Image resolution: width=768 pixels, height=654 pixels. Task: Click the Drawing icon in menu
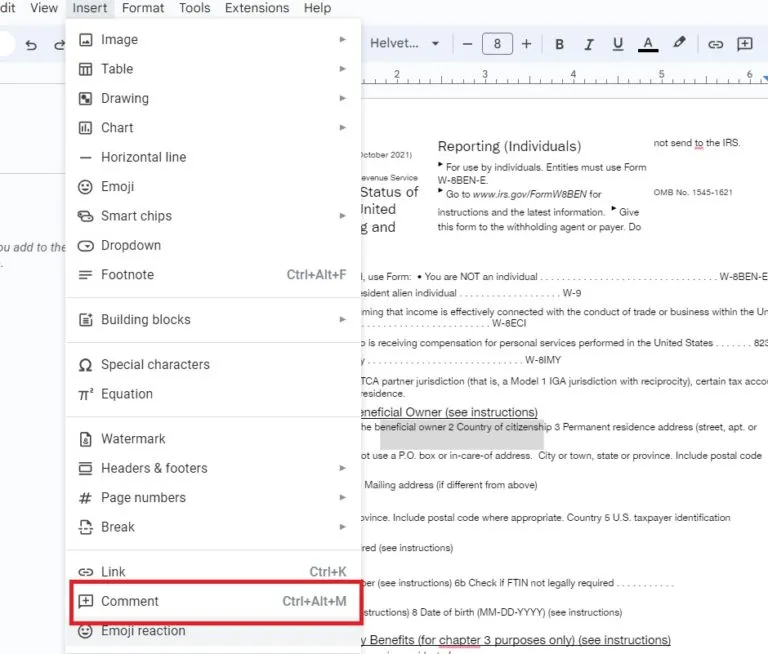pos(86,98)
